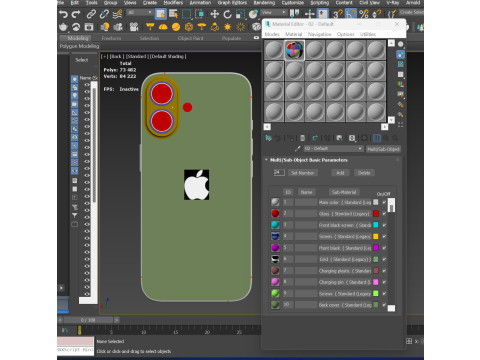Uncheck On/Off for Screen sub-material row 4
This screenshot has width=480, height=360.
(384, 236)
